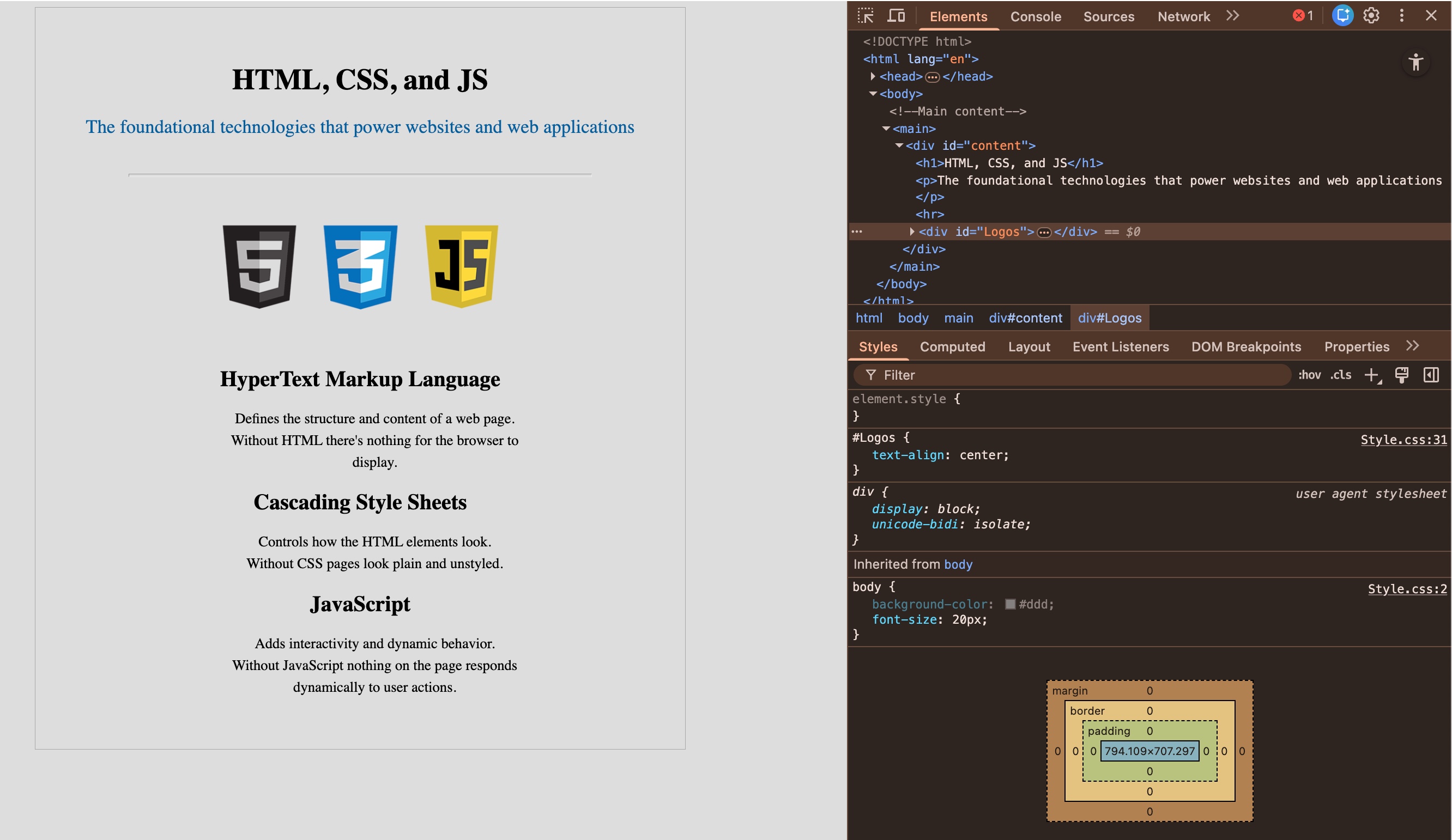Viewport: 1452px width, 840px height.
Task: Open the Computed styles tab
Action: tap(952, 346)
